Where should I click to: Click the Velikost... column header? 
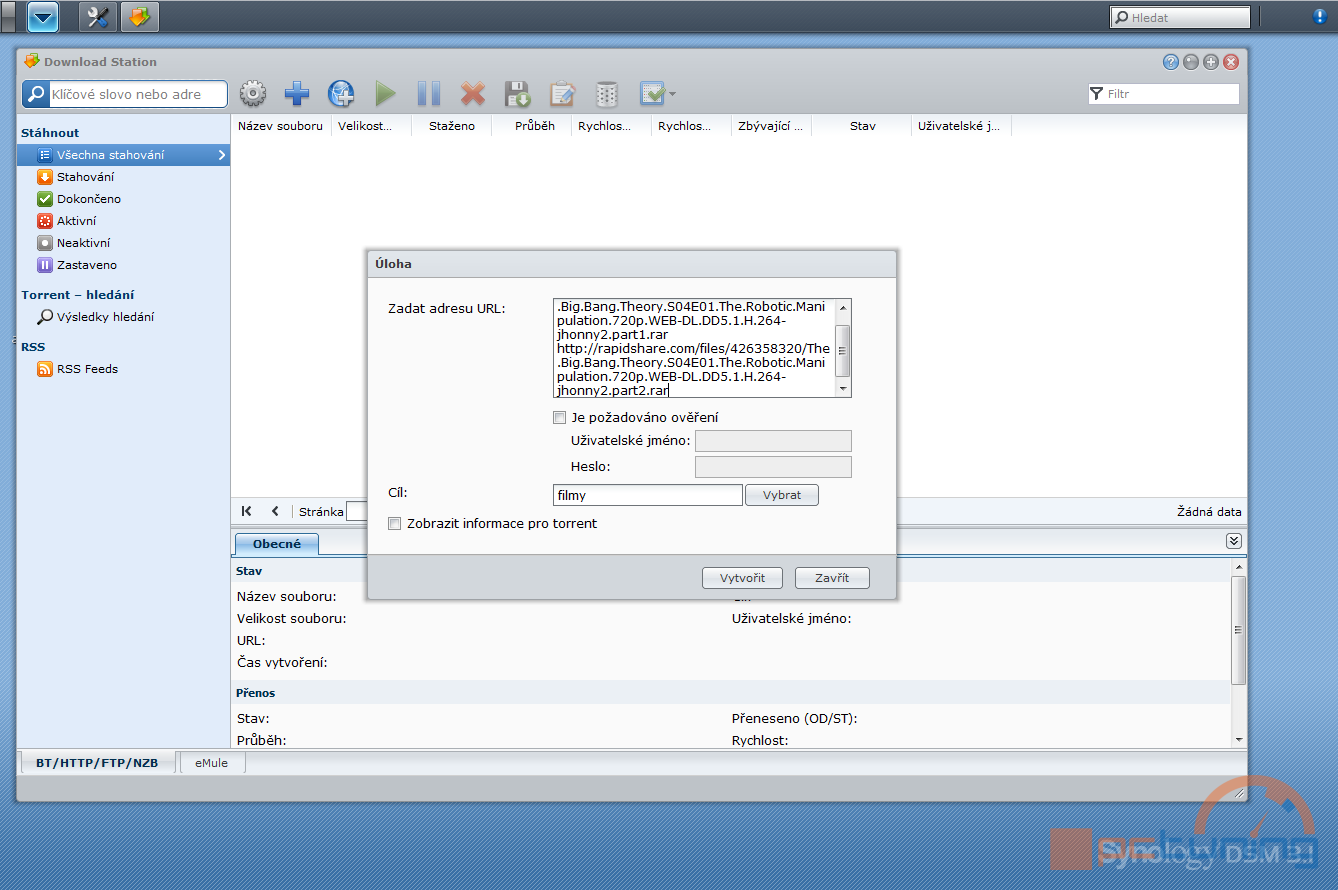pyautogui.click(x=372, y=126)
